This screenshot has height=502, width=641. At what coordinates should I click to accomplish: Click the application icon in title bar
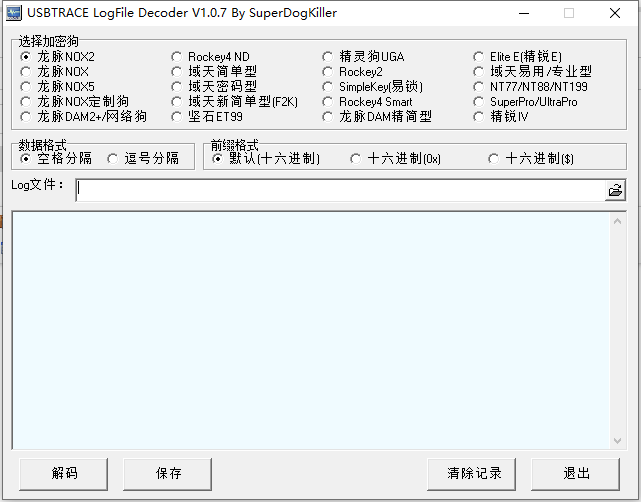coord(14,13)
